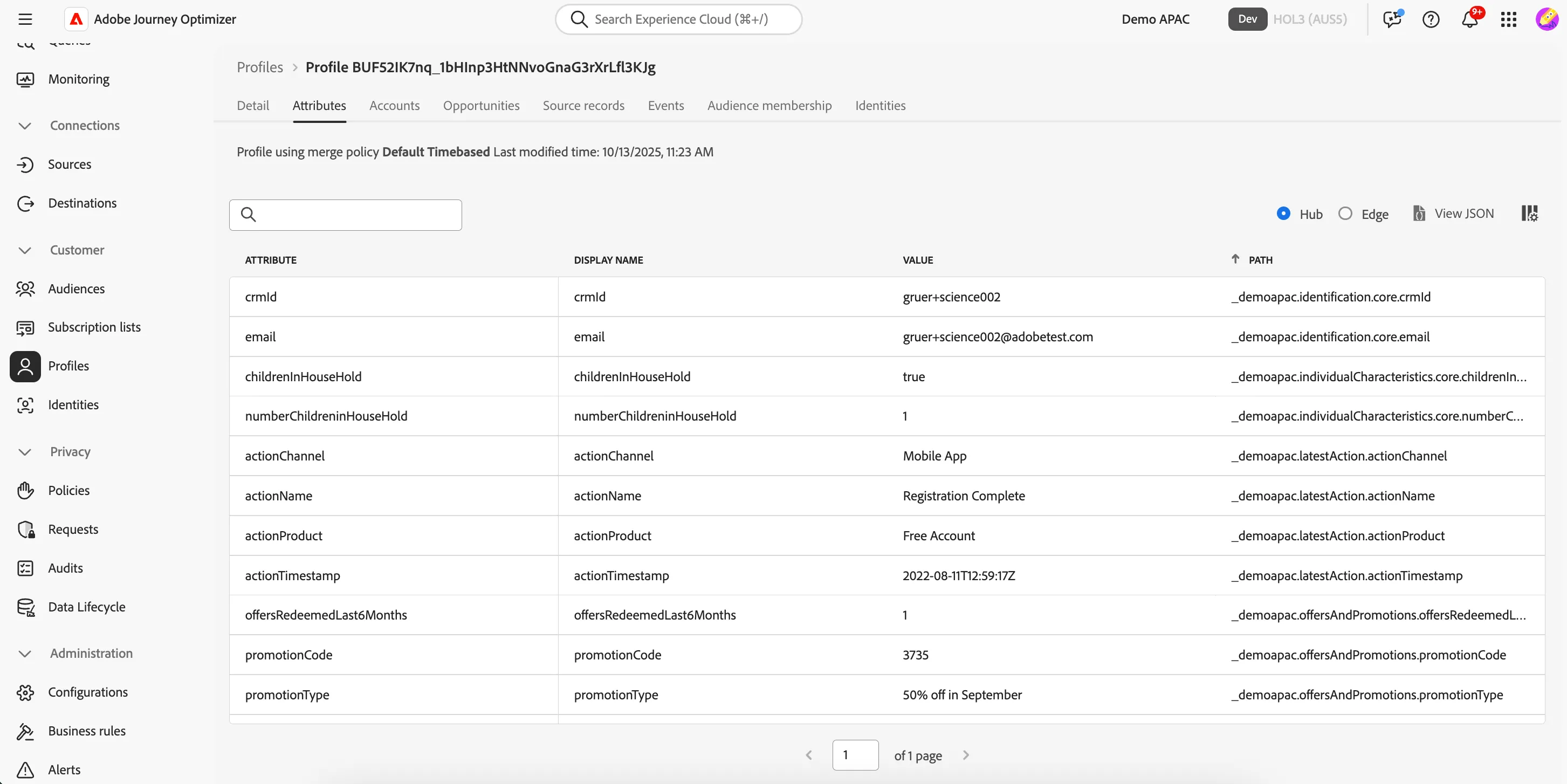Open Configurations in the sidebar

pyautogui.click(x=87, y=693)
